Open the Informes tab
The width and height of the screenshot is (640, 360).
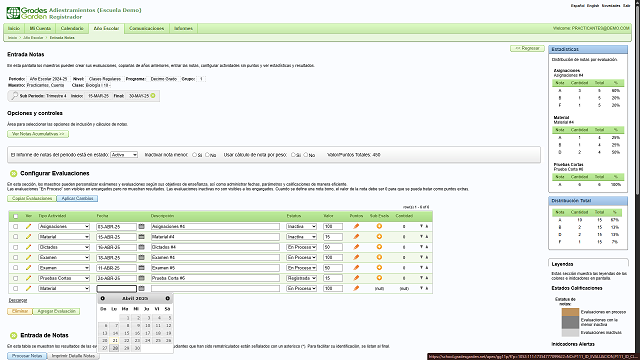point(183,29)
